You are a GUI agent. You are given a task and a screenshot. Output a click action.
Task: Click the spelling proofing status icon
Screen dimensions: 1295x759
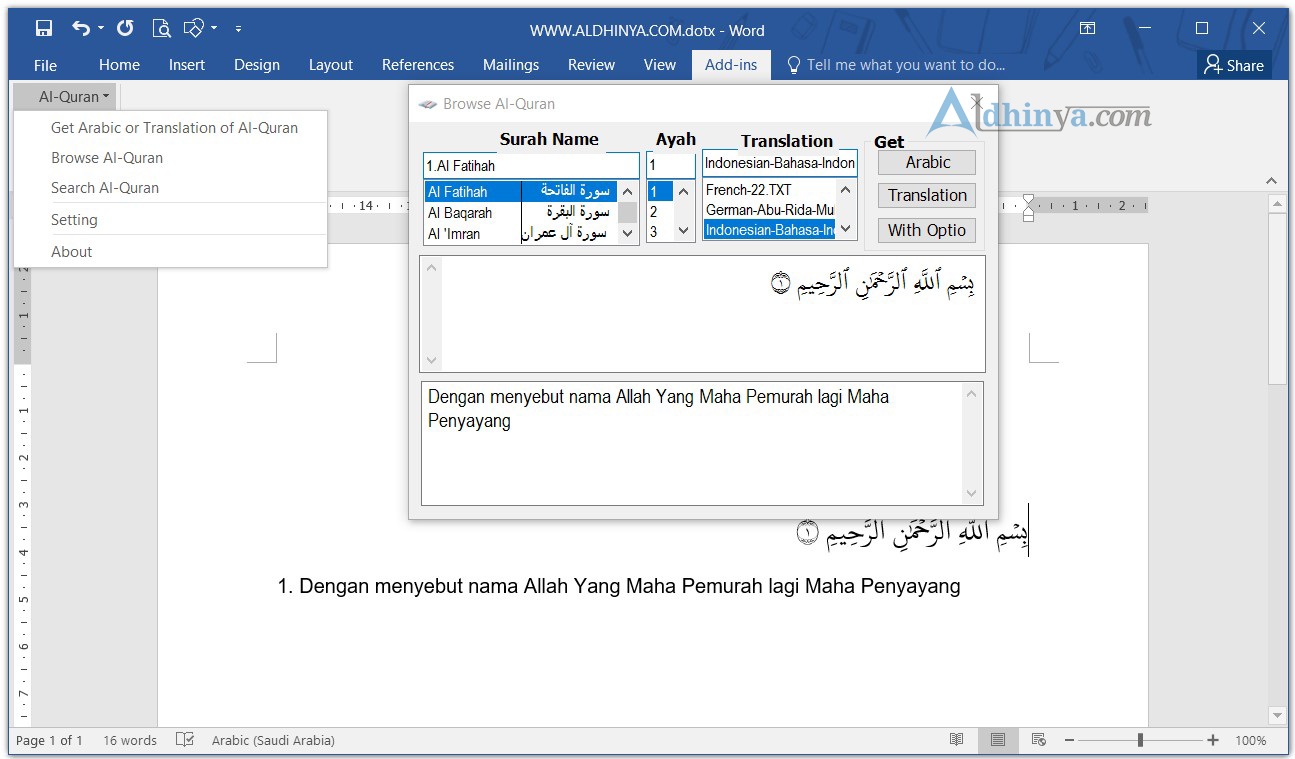tap(185, 740)
